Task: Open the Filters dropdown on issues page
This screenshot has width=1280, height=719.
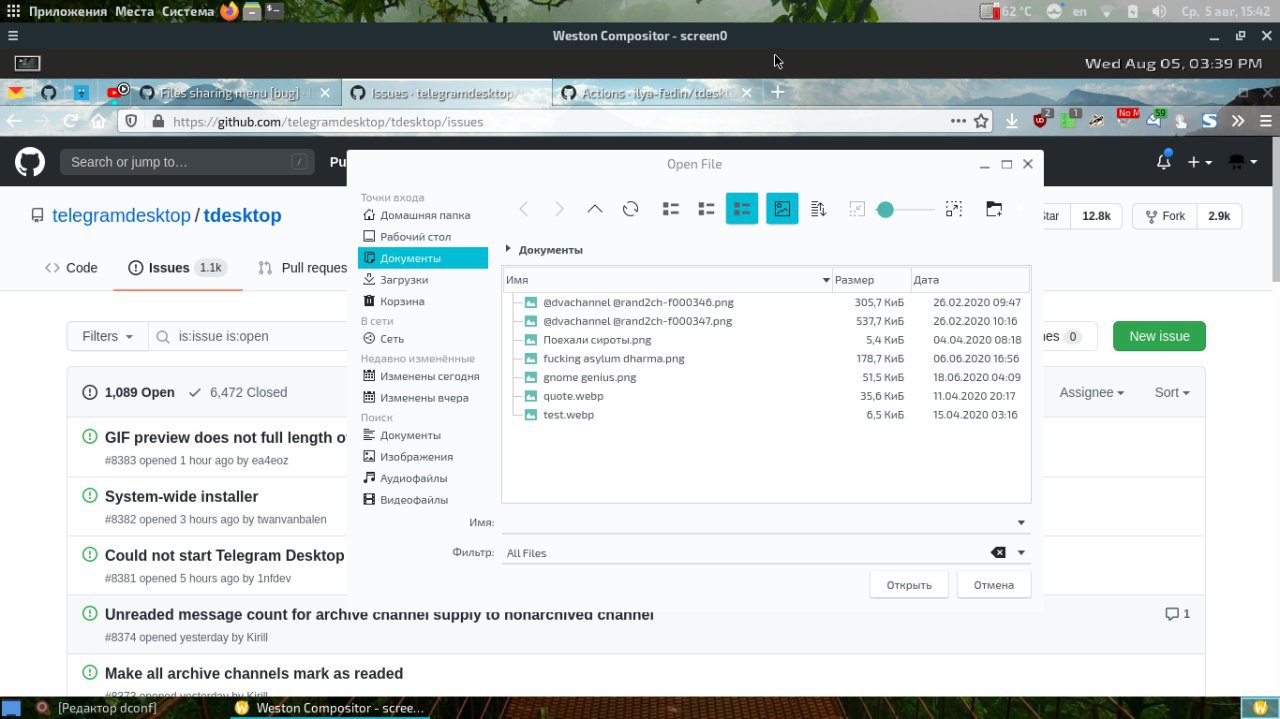Action: tap(107, 336)
